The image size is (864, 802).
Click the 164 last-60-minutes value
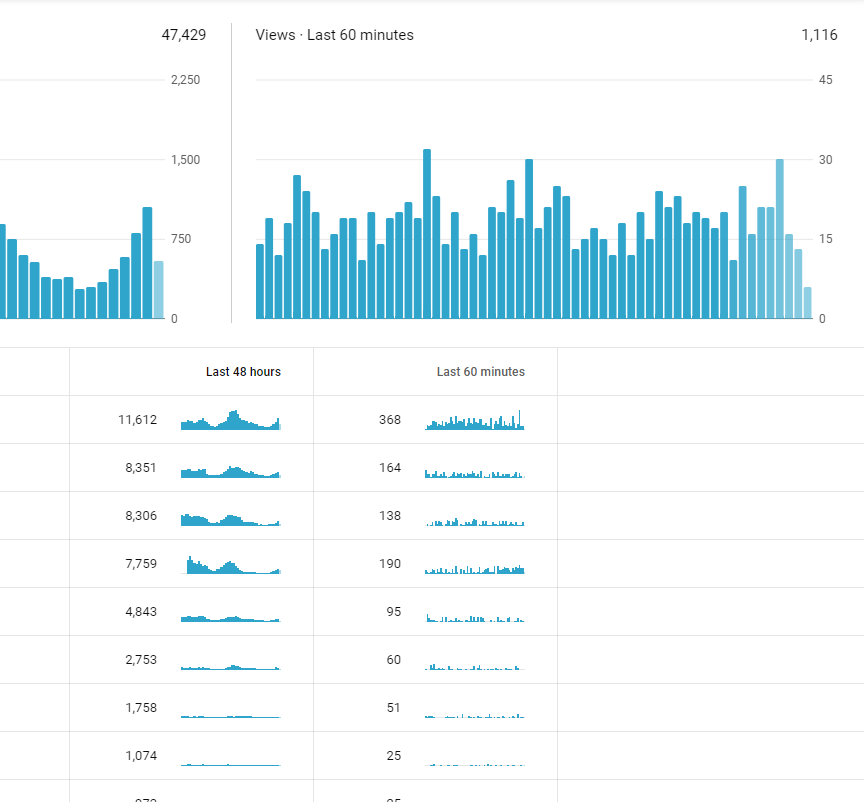pos(390,467)
